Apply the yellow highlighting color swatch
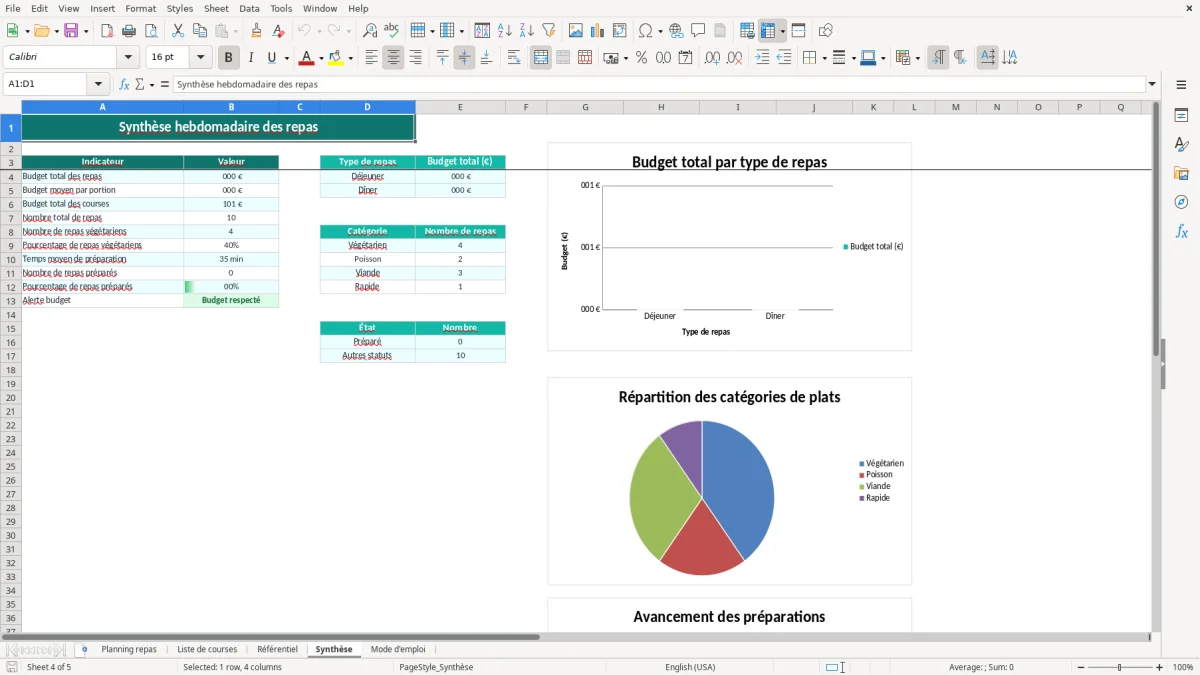The image size is (1200, 675). (336, 58)
